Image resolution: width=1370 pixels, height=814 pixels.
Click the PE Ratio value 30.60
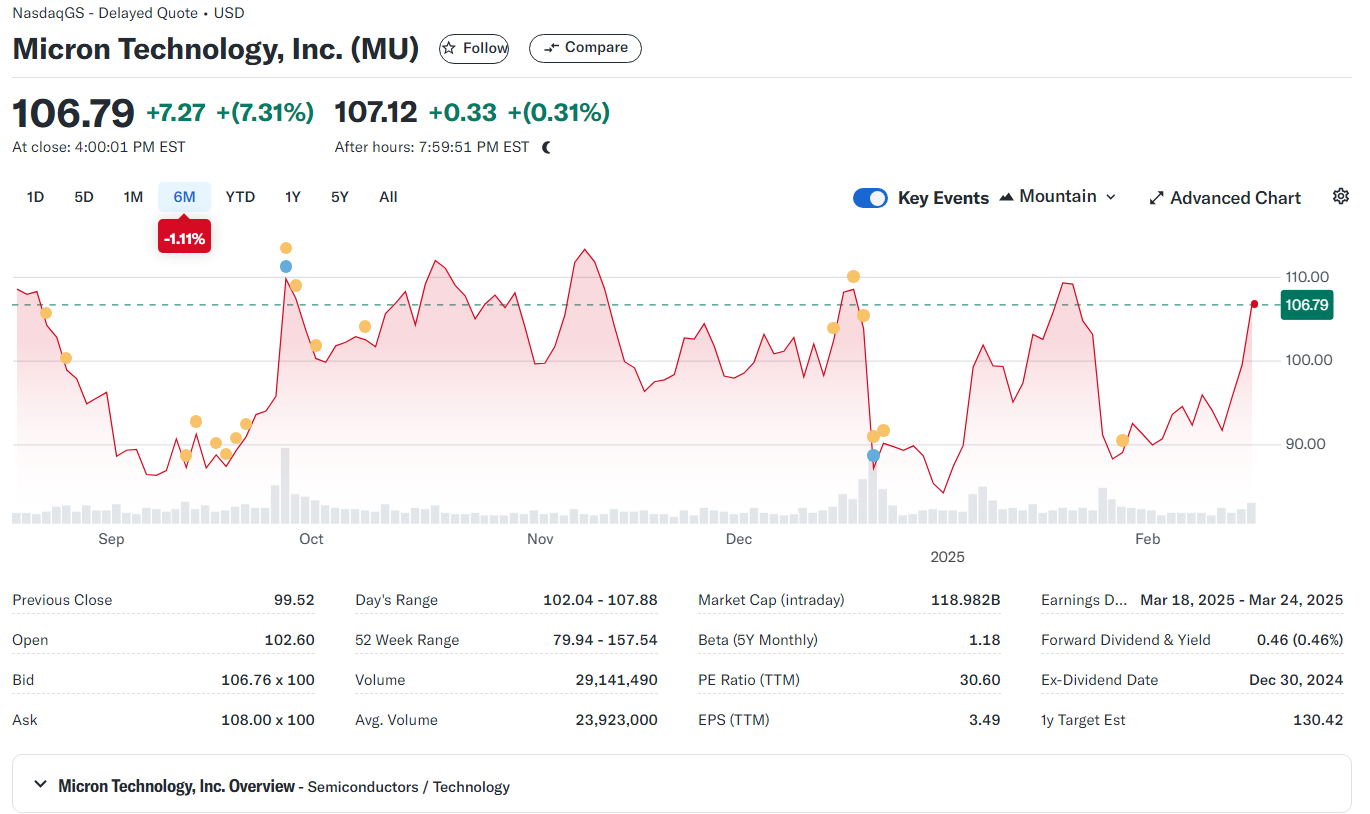[980, 680]
